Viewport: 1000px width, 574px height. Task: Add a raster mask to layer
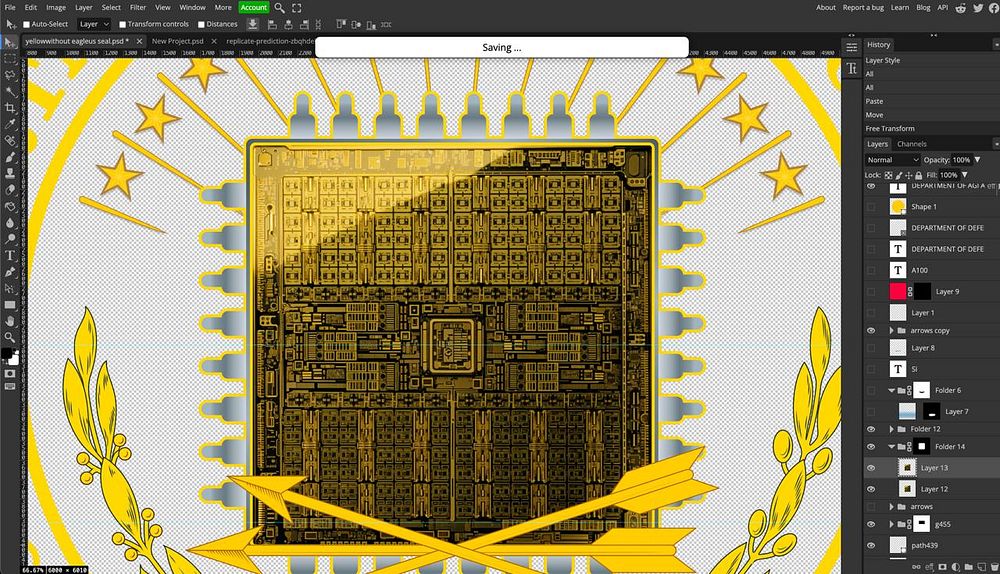click(943, 566)
